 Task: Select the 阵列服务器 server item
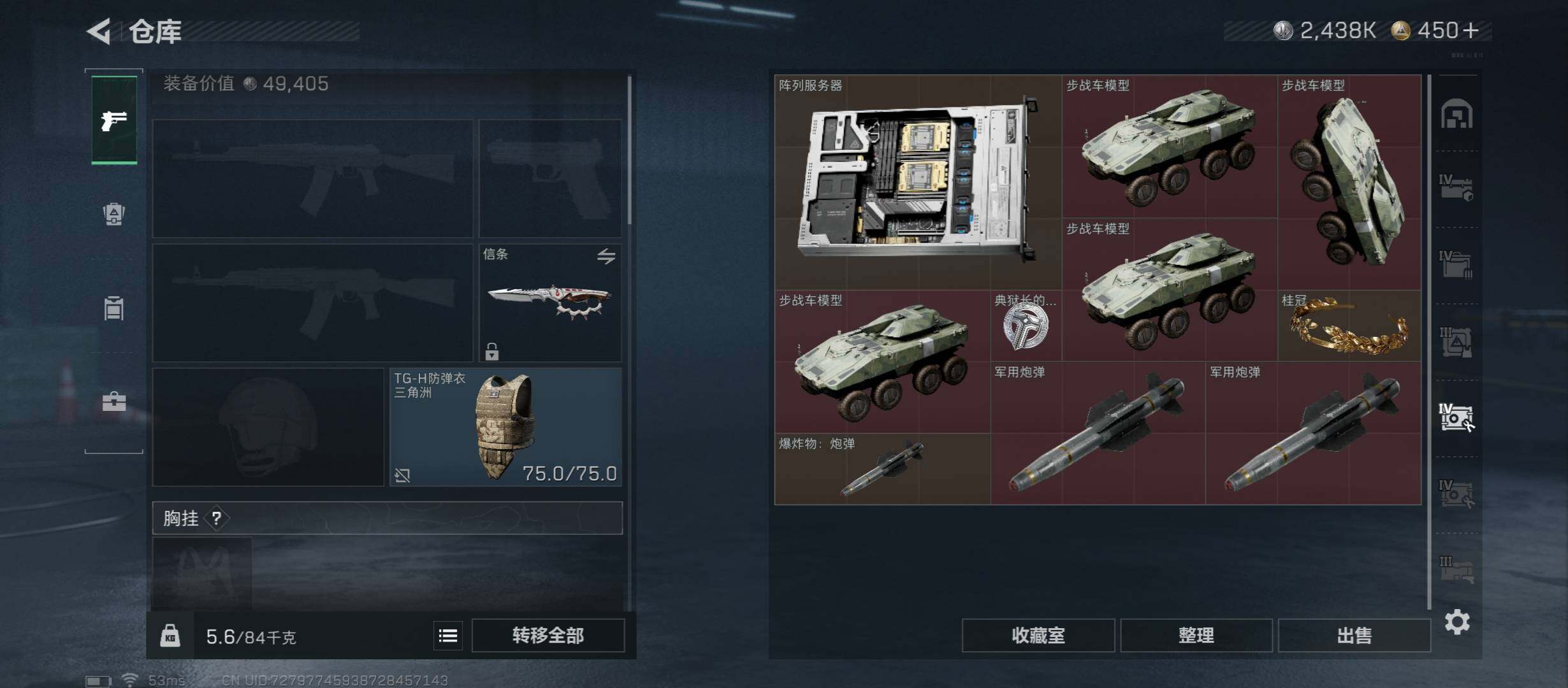pos(918,182)
